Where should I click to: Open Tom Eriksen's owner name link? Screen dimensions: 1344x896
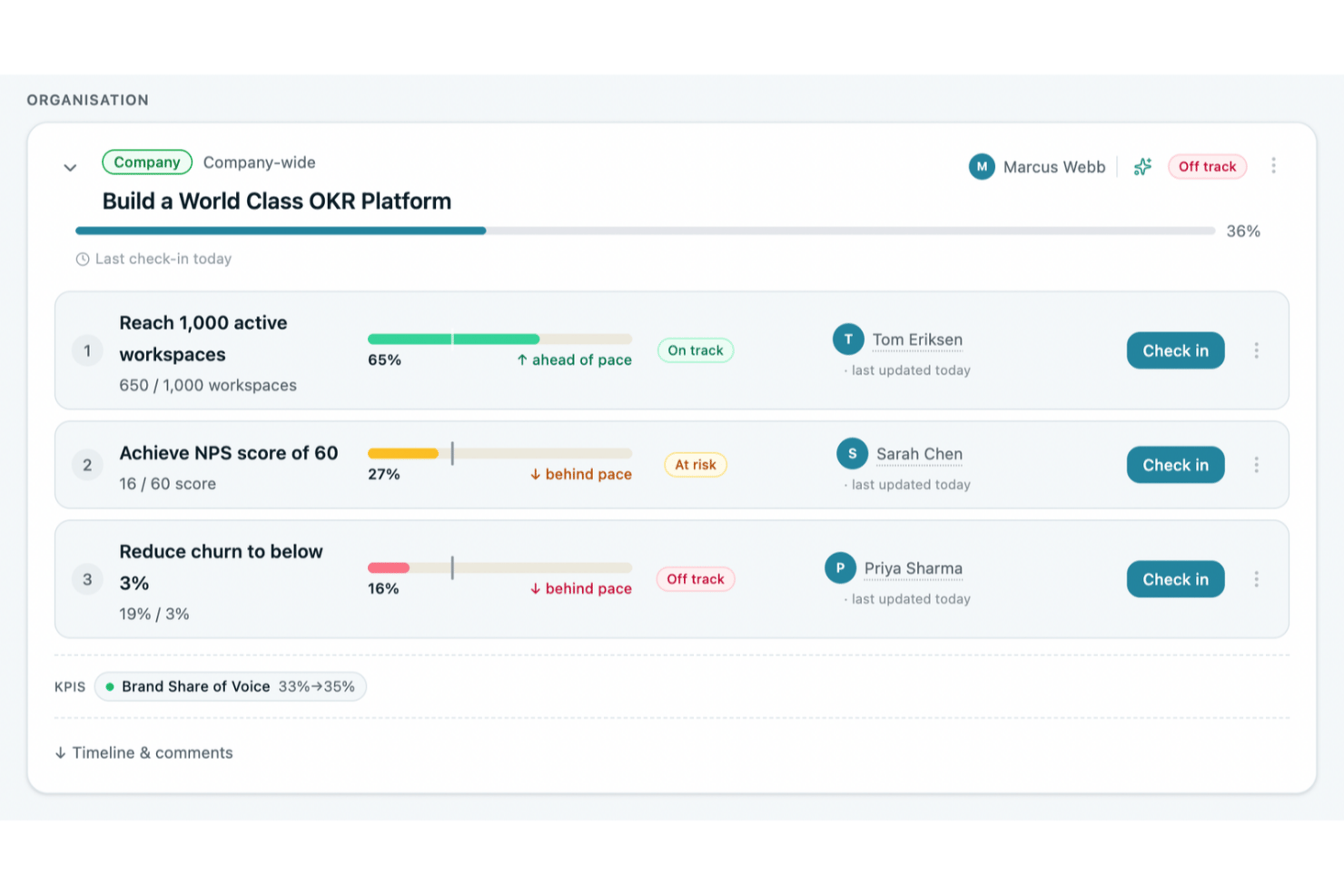917,340
